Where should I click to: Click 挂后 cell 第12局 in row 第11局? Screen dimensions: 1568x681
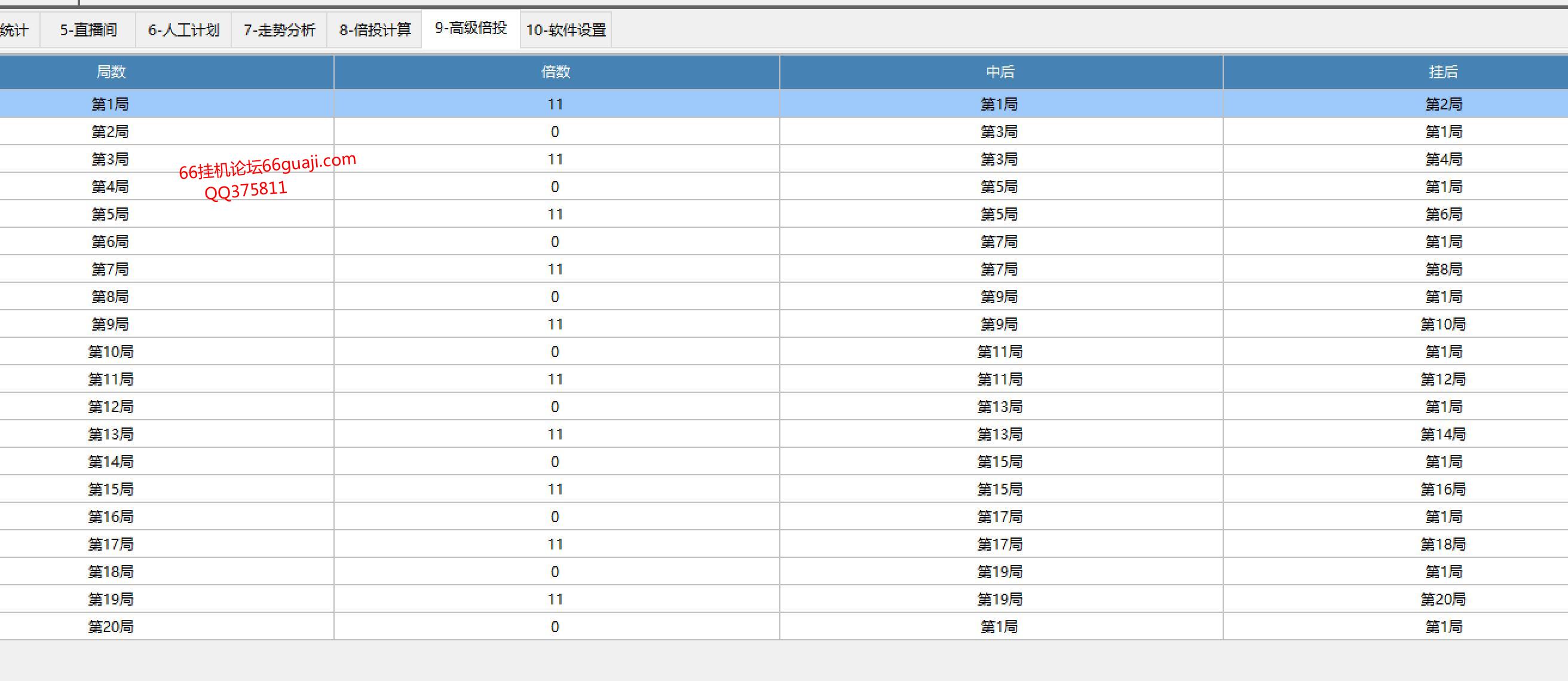tap(1396, 379)
